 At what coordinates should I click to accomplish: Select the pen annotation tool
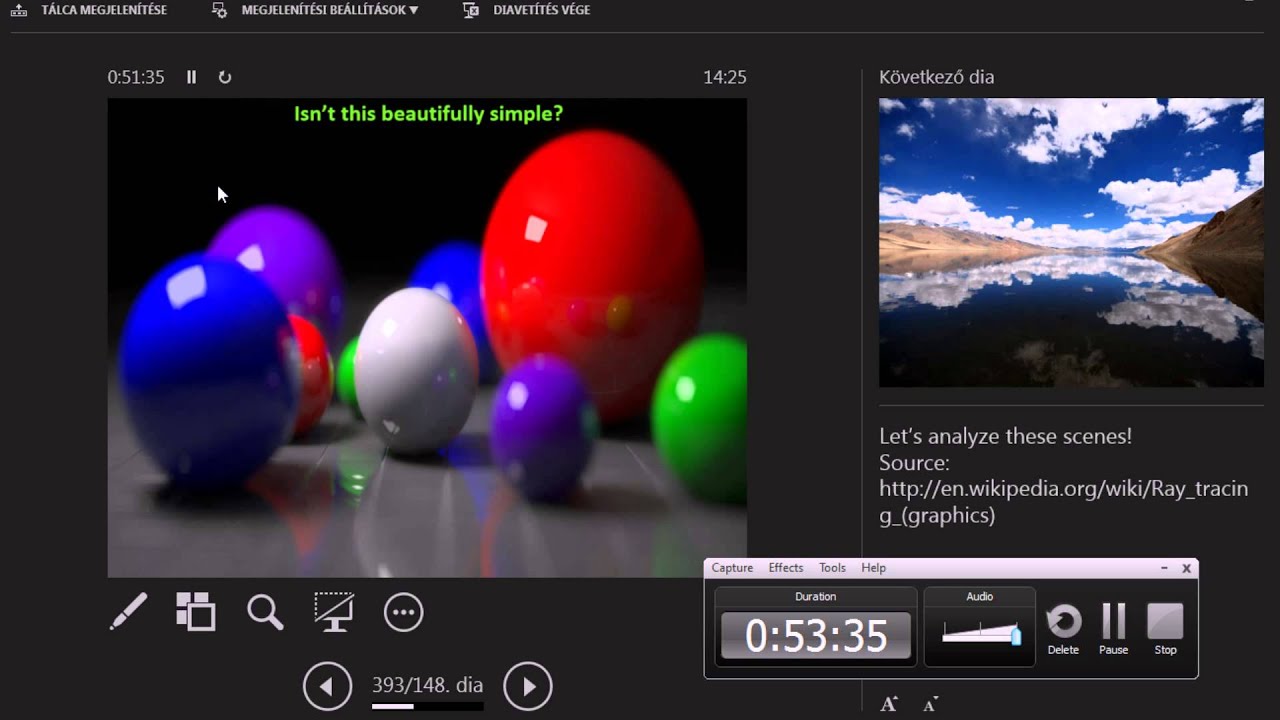tap(126, 612)
